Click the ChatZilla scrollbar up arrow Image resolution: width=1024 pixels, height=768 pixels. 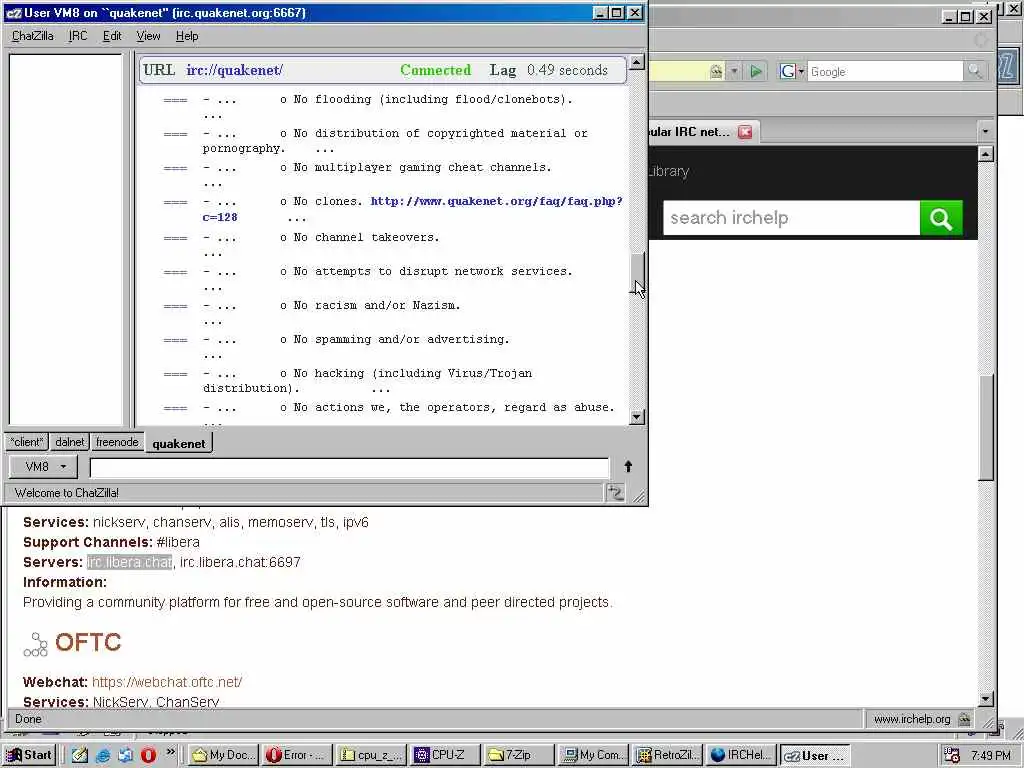click(636, 62)
